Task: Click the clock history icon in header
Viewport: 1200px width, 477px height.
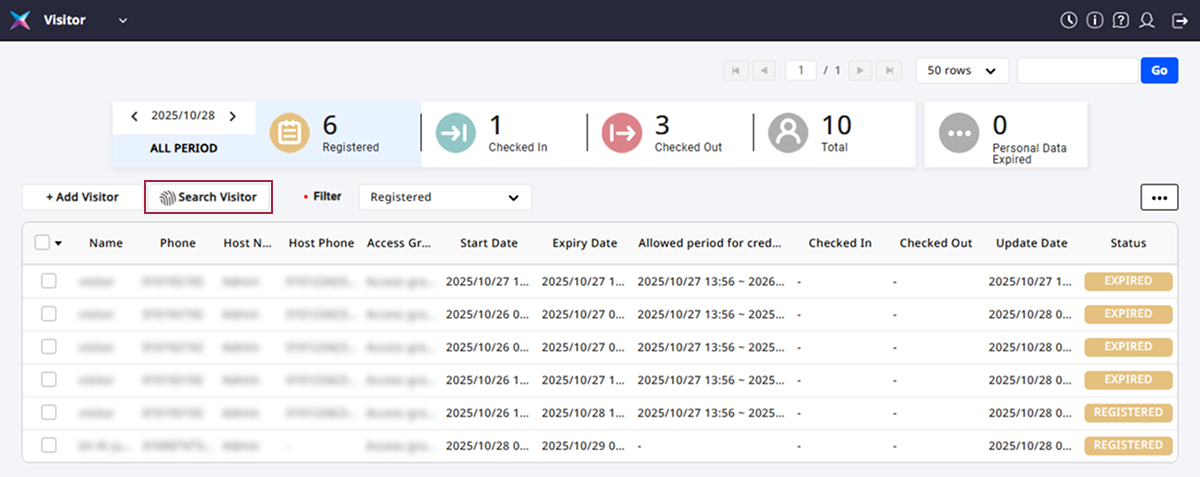Action: [1069, 20]
